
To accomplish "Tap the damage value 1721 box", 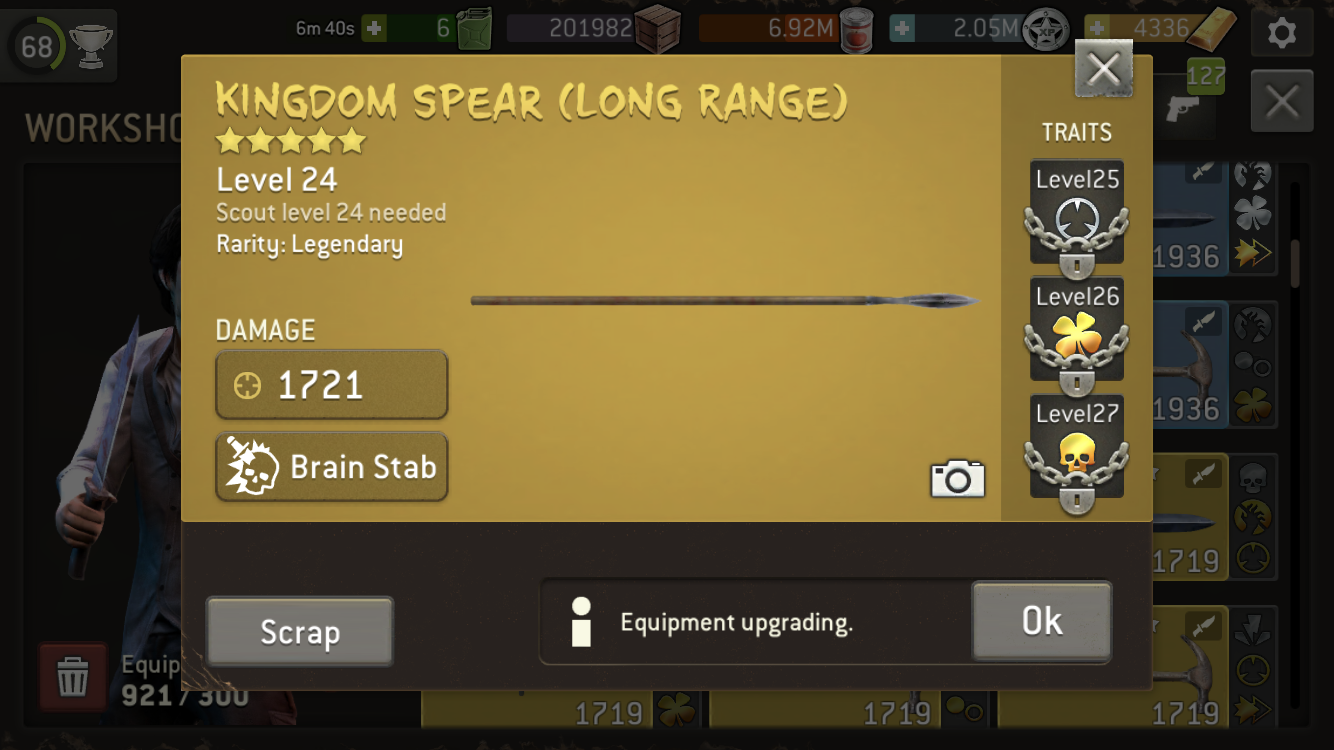I will (332, 385).
